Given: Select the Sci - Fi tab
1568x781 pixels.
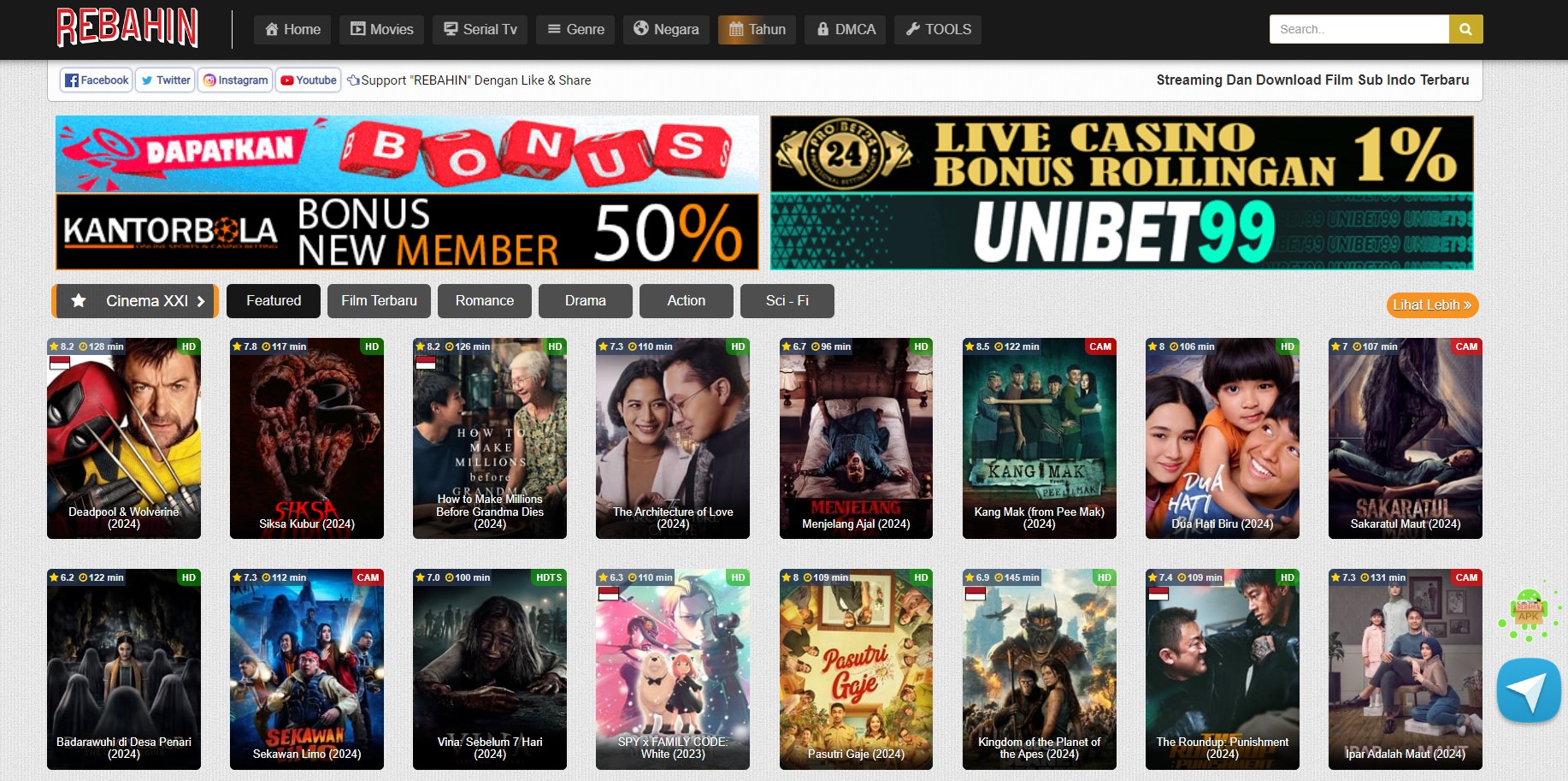Looking at the screenshot, I should tap(787, 301).
